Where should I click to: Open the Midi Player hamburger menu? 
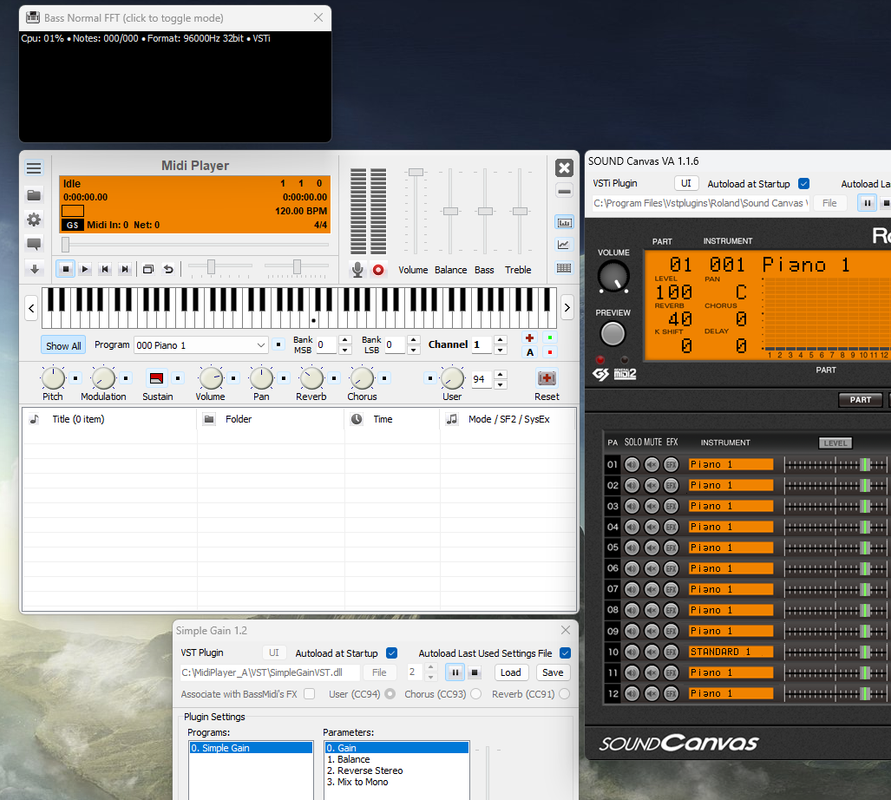click(x=34, y=168)
